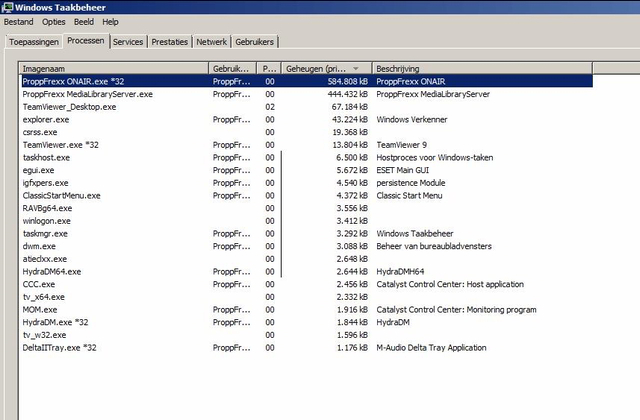This screenshot has height=420, width=640.
Task: Open the Beeld menu
Action: click(x=84, y=22)
